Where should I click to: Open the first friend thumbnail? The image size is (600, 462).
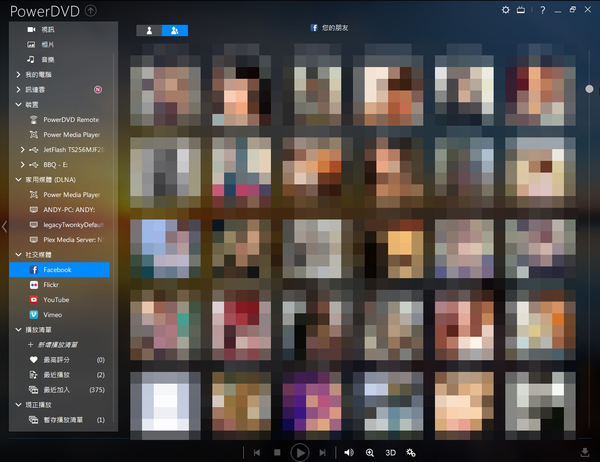pos(160,83)
